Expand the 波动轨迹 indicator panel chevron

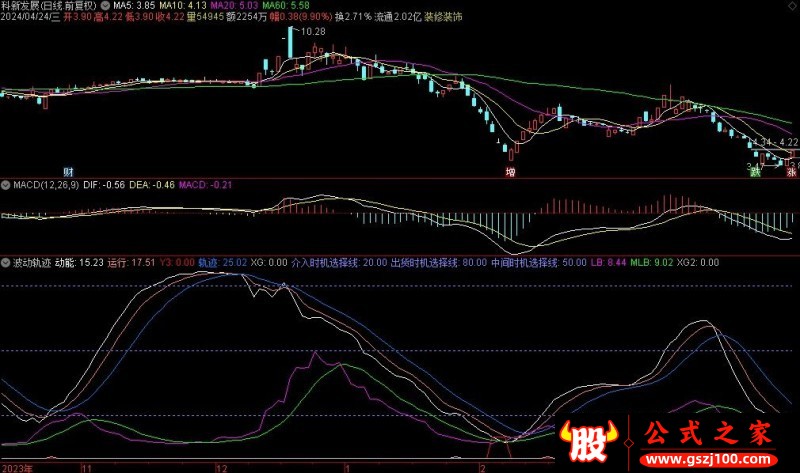[x=6, y=263]
